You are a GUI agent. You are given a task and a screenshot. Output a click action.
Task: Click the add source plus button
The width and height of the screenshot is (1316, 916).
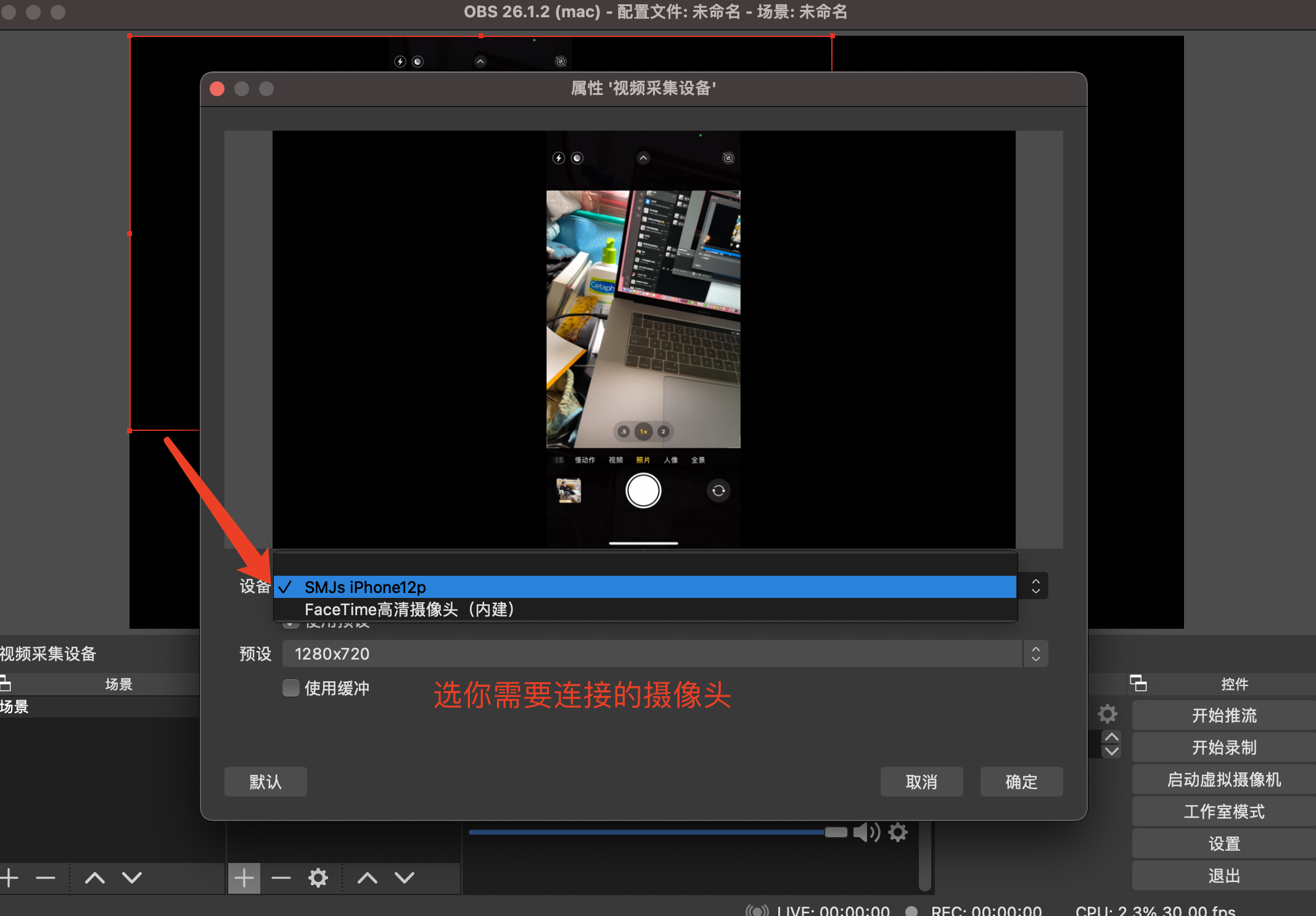point(244,878)
